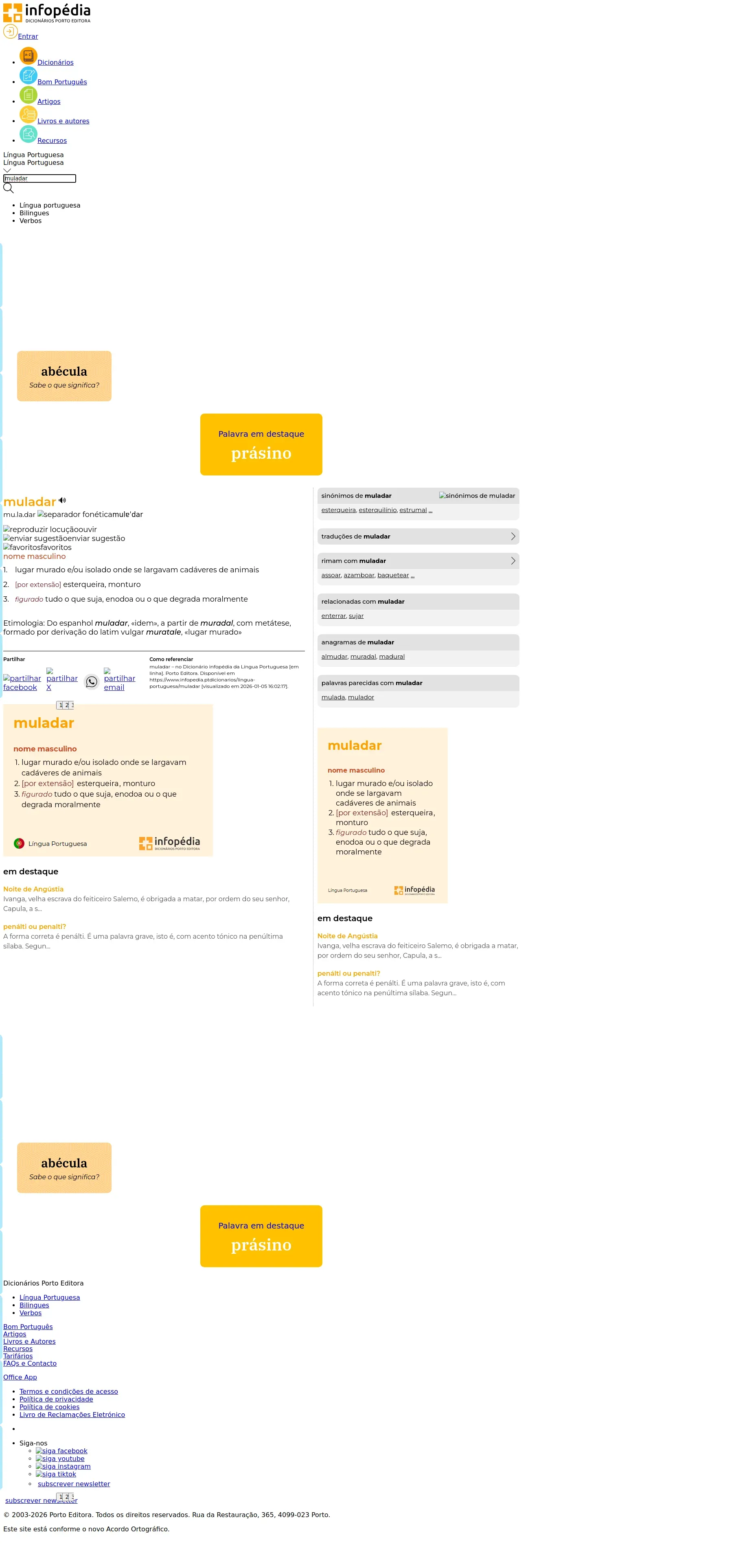736x1568 pixels.
Task: Open the blue Bom Português icon
Action: click(28, 75)
